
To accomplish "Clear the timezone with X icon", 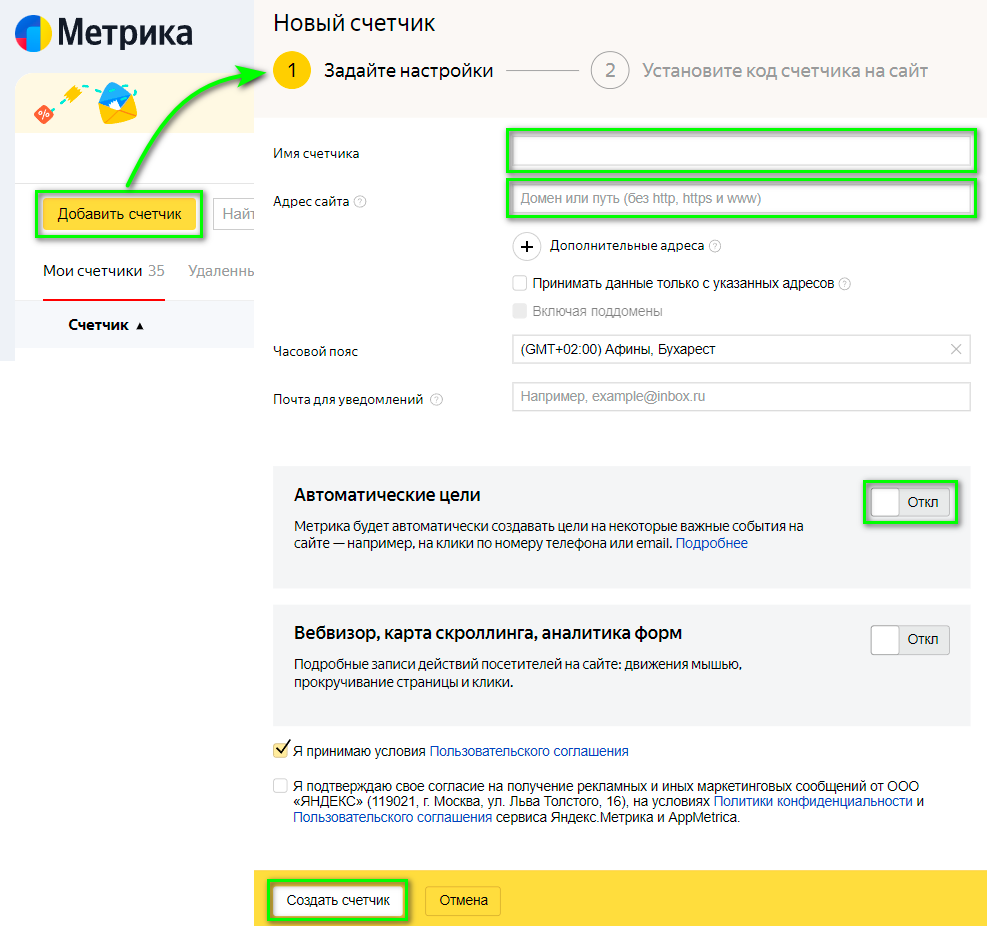I will click(x=956, y=349).
